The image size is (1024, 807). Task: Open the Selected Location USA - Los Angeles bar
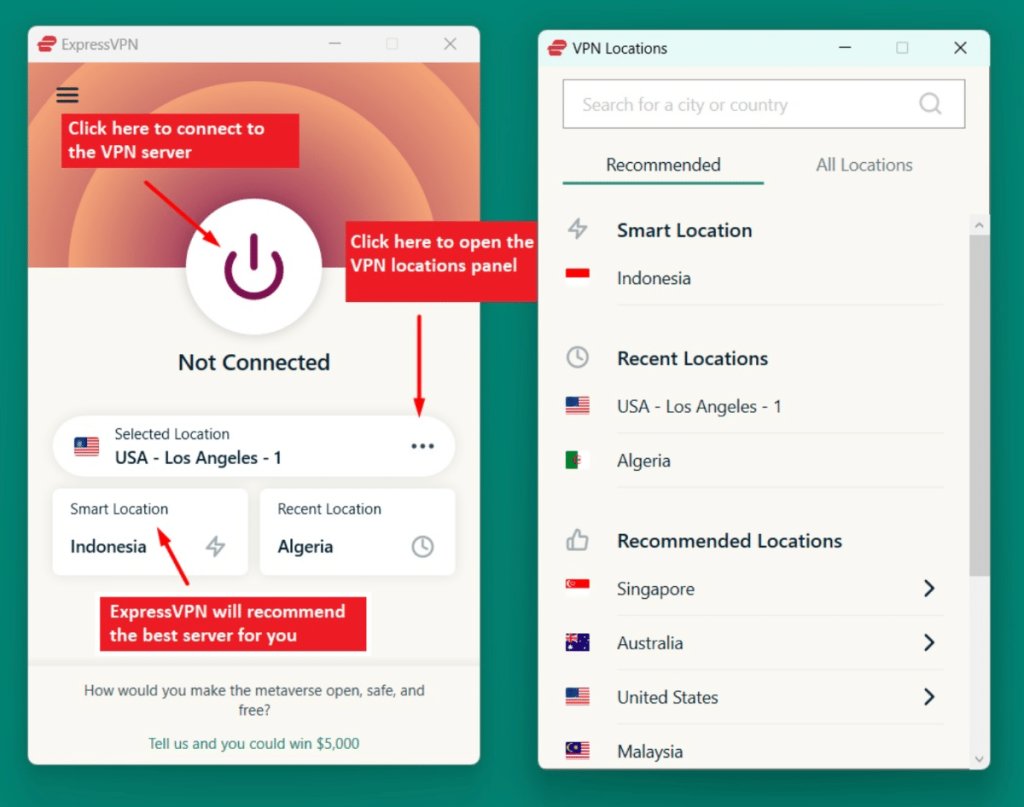tap(253, 447)
